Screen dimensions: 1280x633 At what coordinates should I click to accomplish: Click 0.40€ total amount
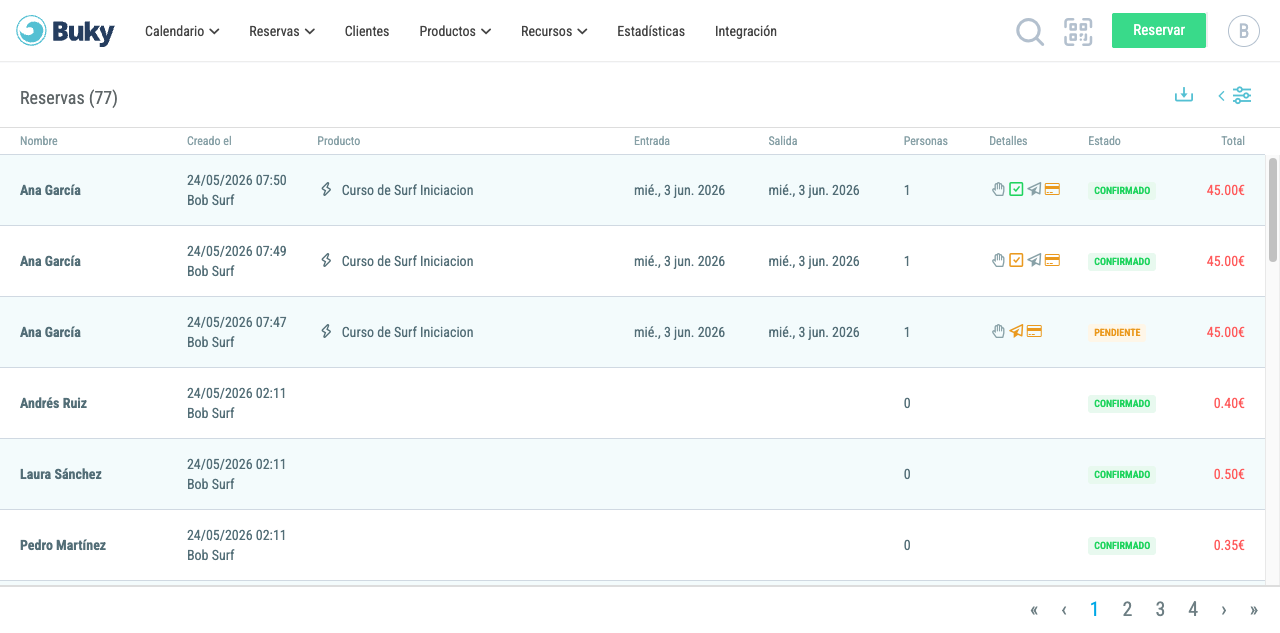click(x=1229, y=403)
